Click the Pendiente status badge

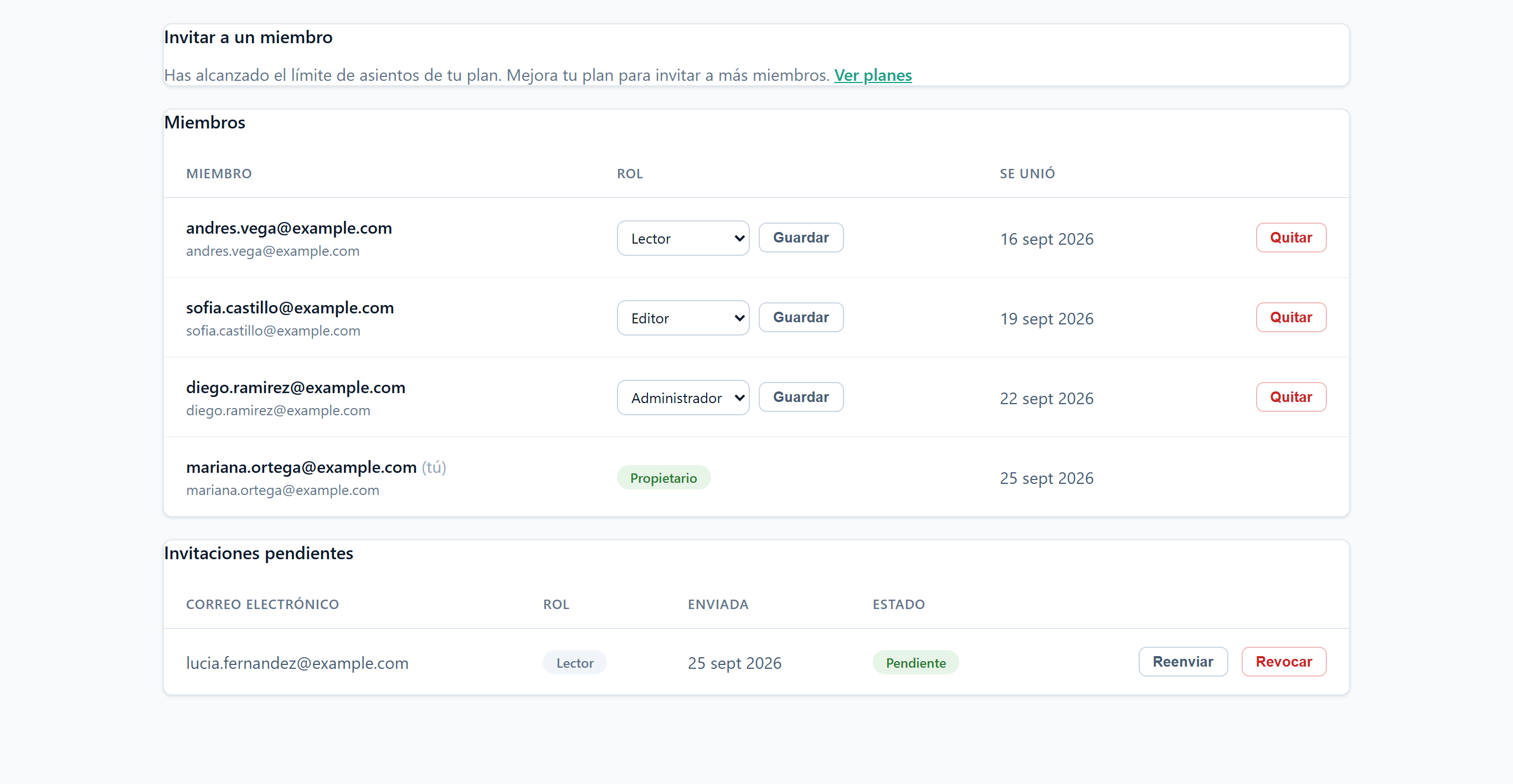915,662
